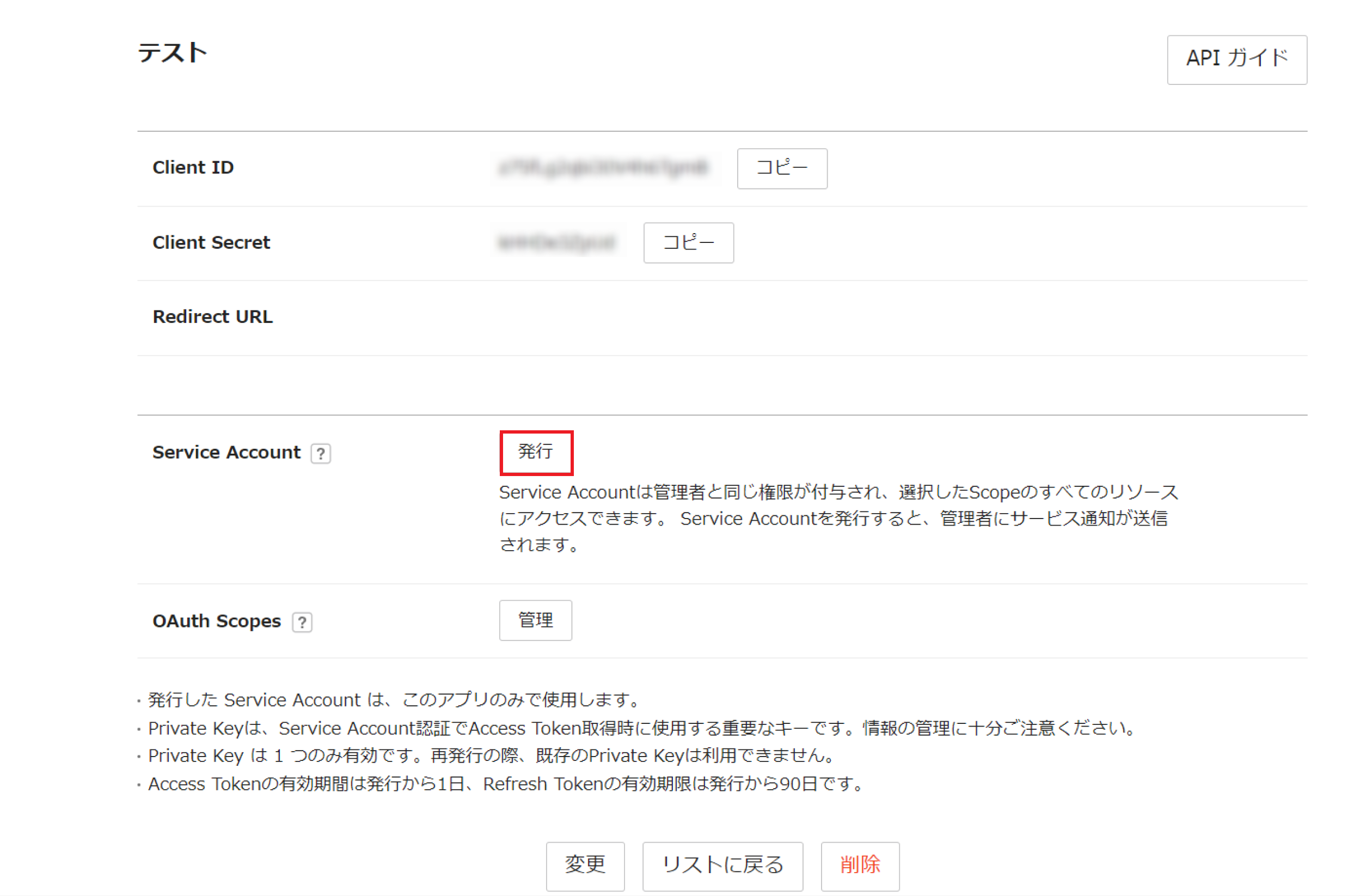Screen dimensions: 1372x896
Task: Click the blurred Client ID value
Action: click(603, 168)
